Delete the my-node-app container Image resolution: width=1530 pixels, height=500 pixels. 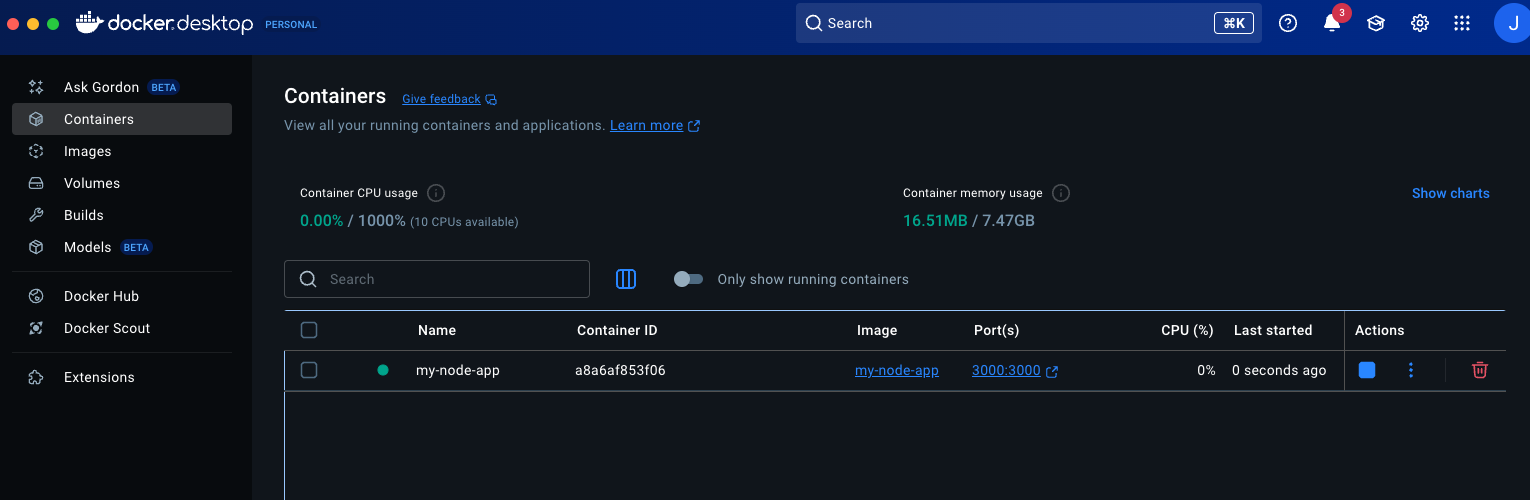(1480, 370)
